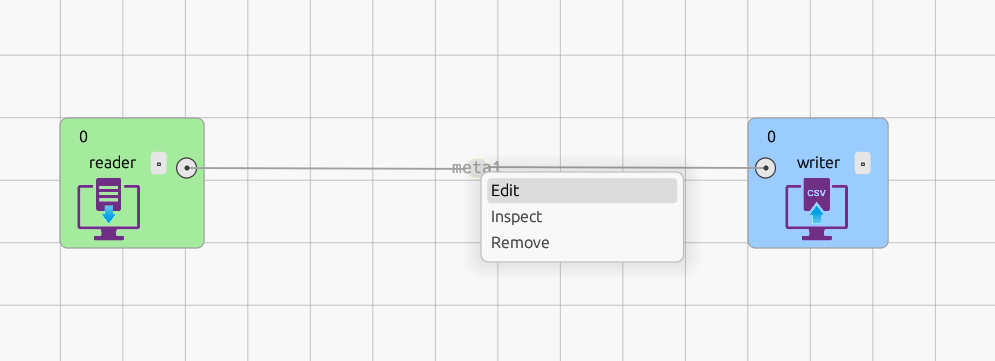Select the reader node's output port circle
Viewport: 995px width, 361px height.
point(186,168)
